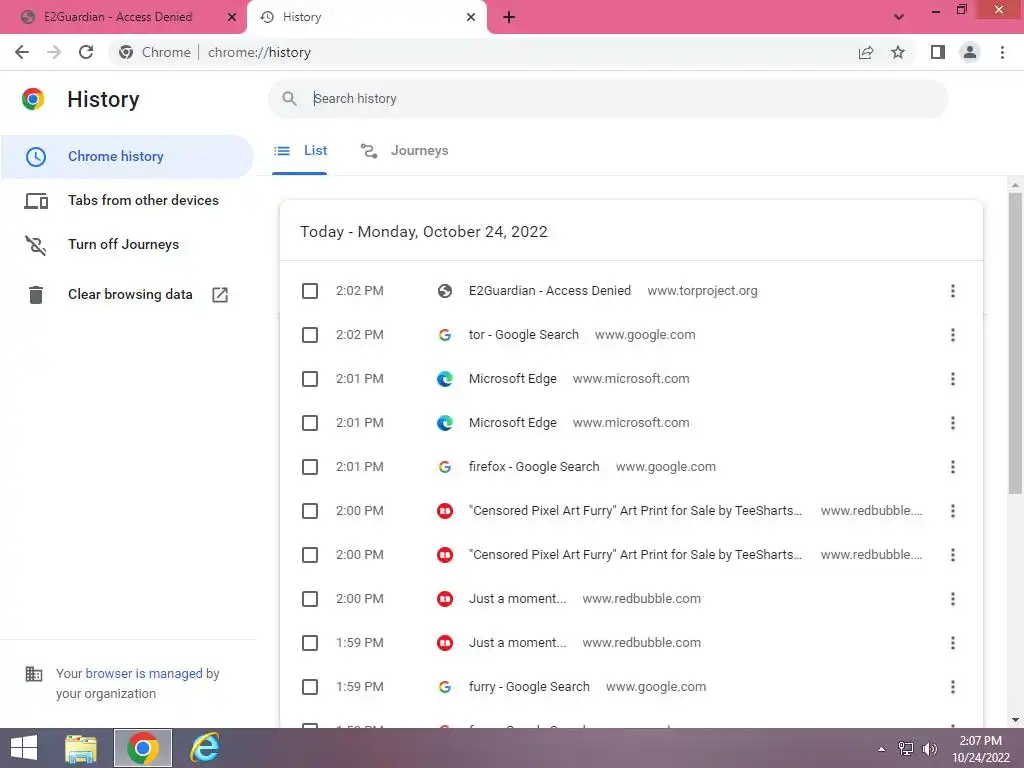1024x768 pixels.
Task: Go back using the back arrow
Action: pyautogui.click(x=22, y=52)
